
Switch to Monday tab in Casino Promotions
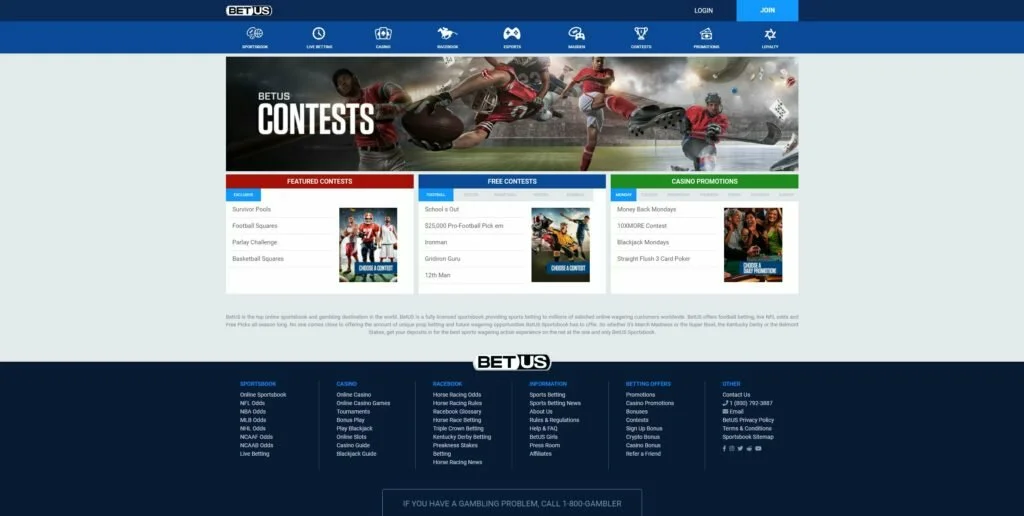[x=623, y=194]
